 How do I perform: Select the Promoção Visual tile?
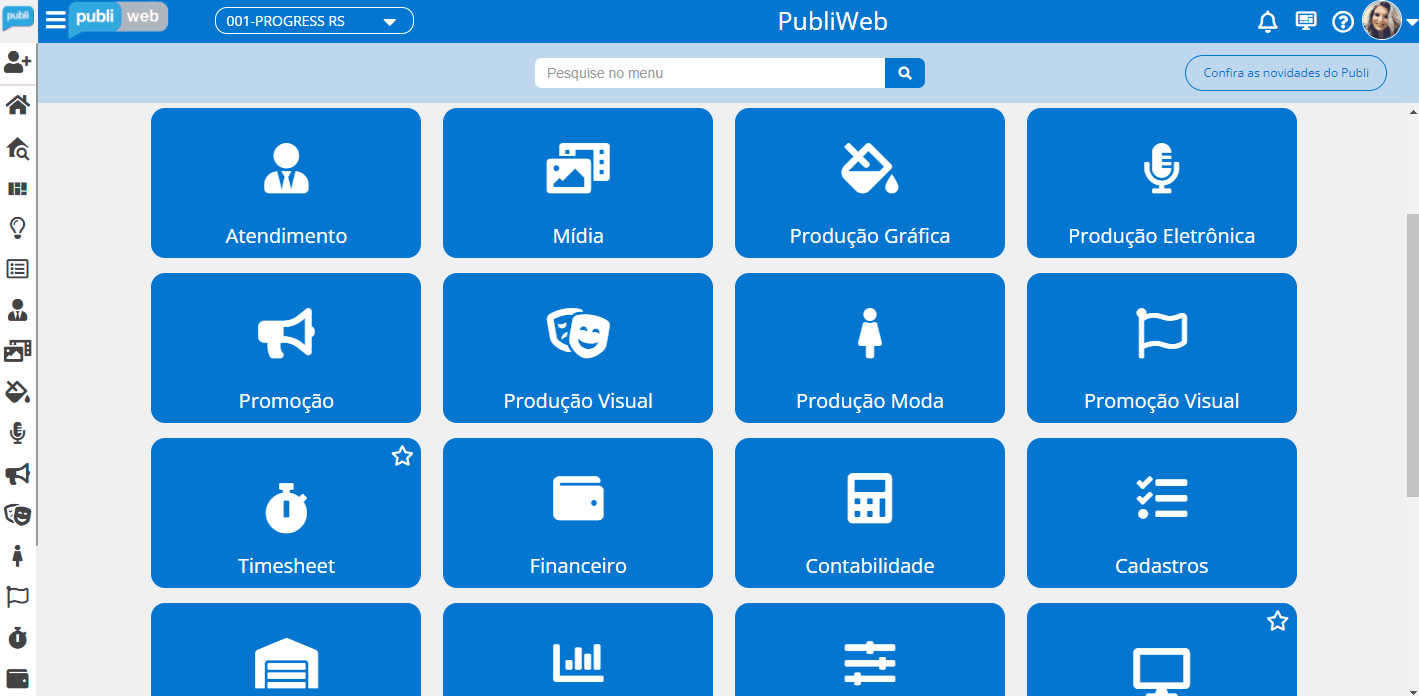tap(1162, 348)
